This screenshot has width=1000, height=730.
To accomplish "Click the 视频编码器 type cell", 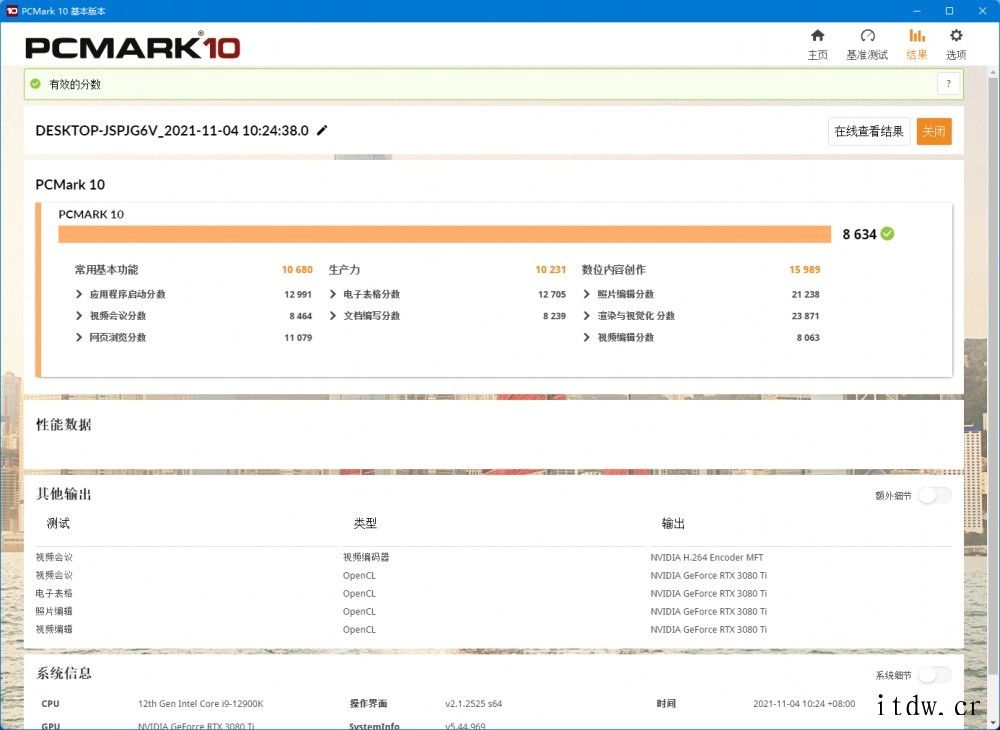I will pyautogui.click(x=366, y=557).
